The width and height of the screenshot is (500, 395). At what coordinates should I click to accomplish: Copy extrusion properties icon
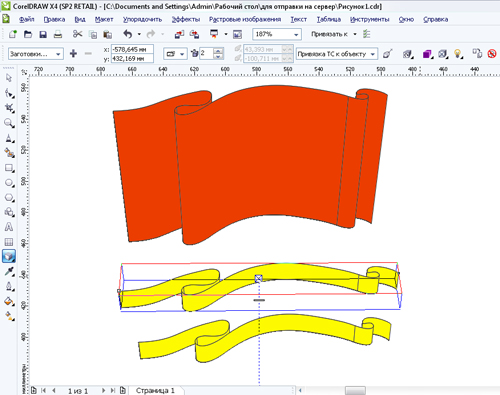[x=477, y=54]
